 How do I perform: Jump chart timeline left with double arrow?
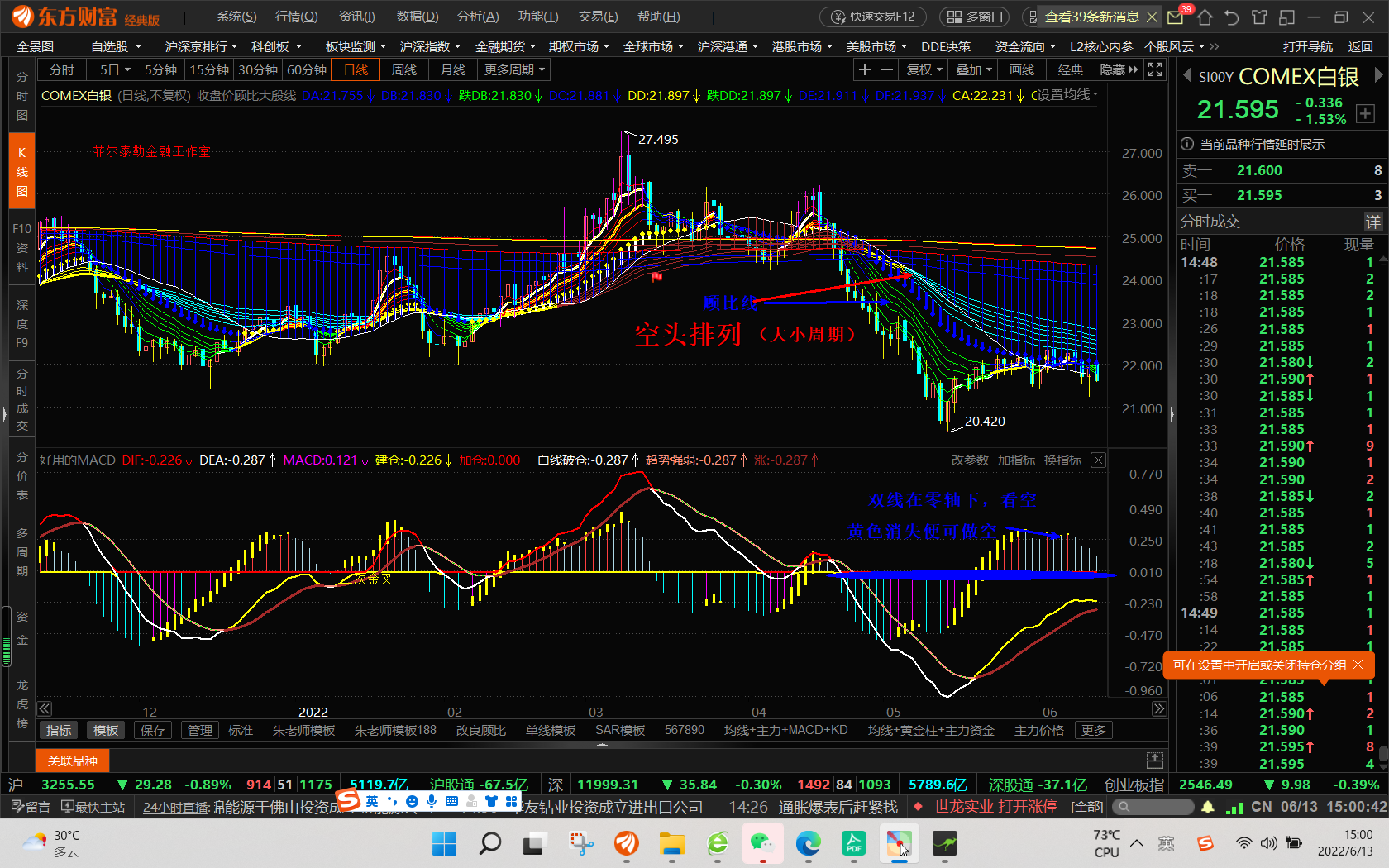45,709
